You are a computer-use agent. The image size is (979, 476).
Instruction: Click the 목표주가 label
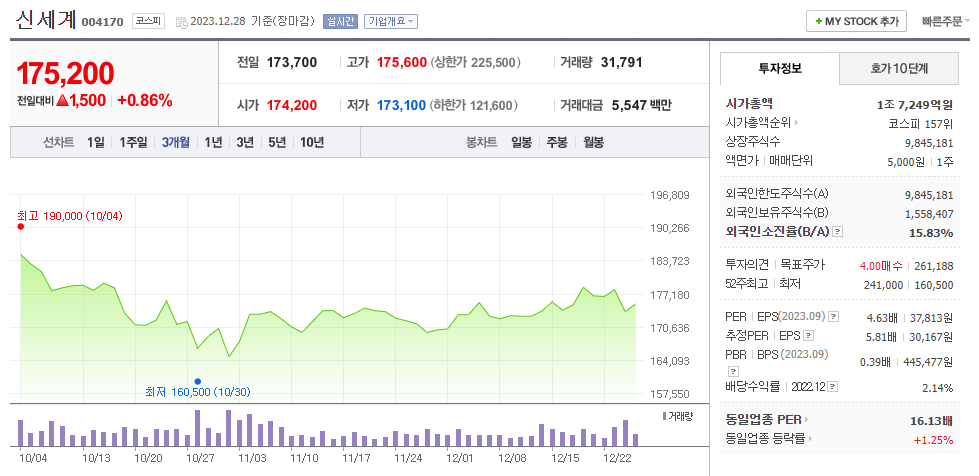(803, 265)
